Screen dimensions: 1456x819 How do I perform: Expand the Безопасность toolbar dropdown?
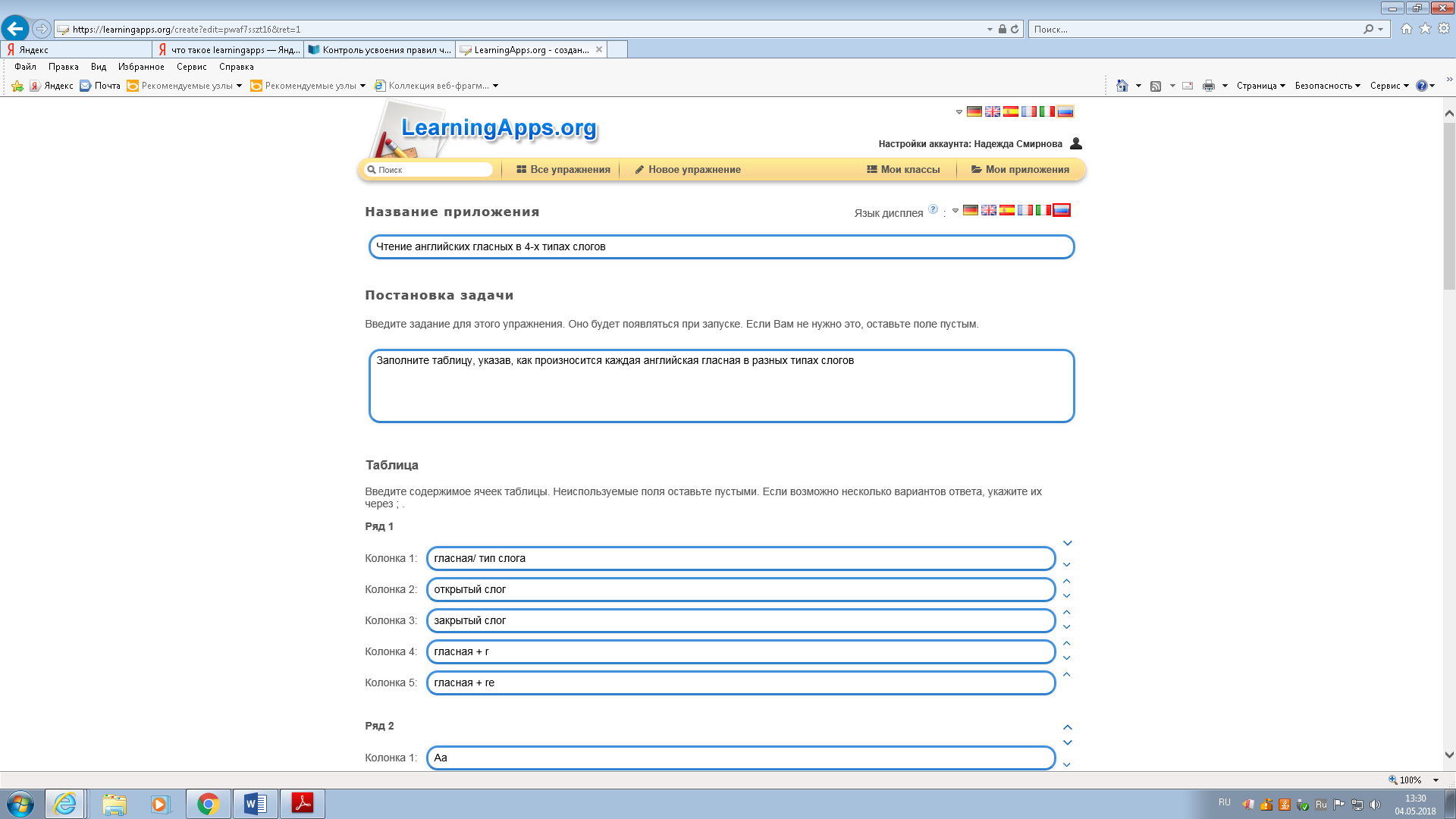(x=1327, y=86)
